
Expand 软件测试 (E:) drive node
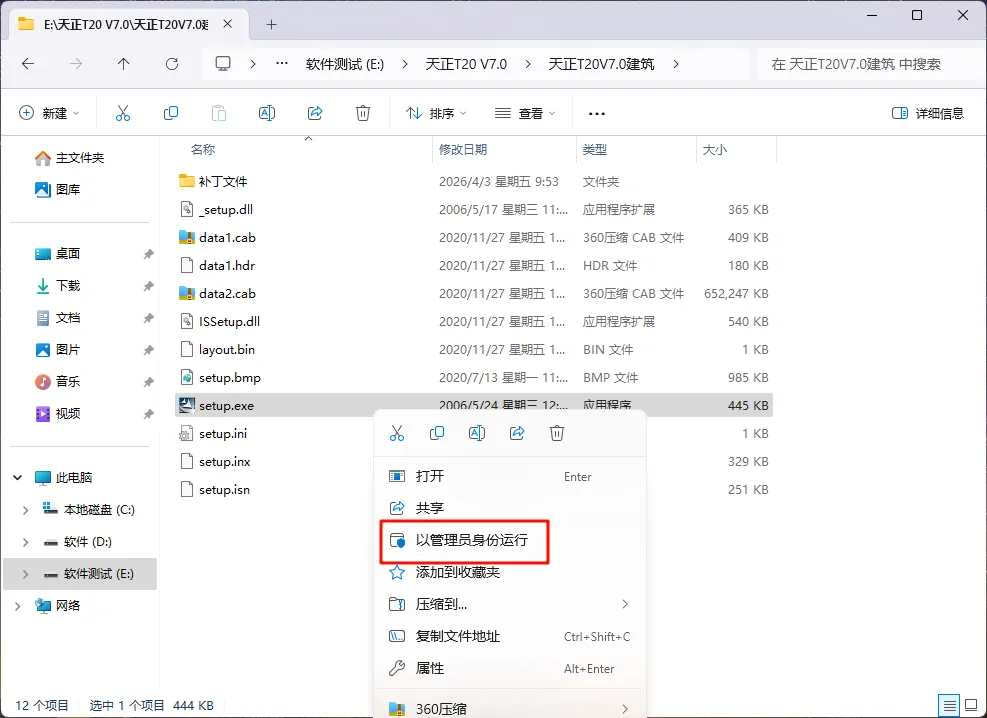25,574
